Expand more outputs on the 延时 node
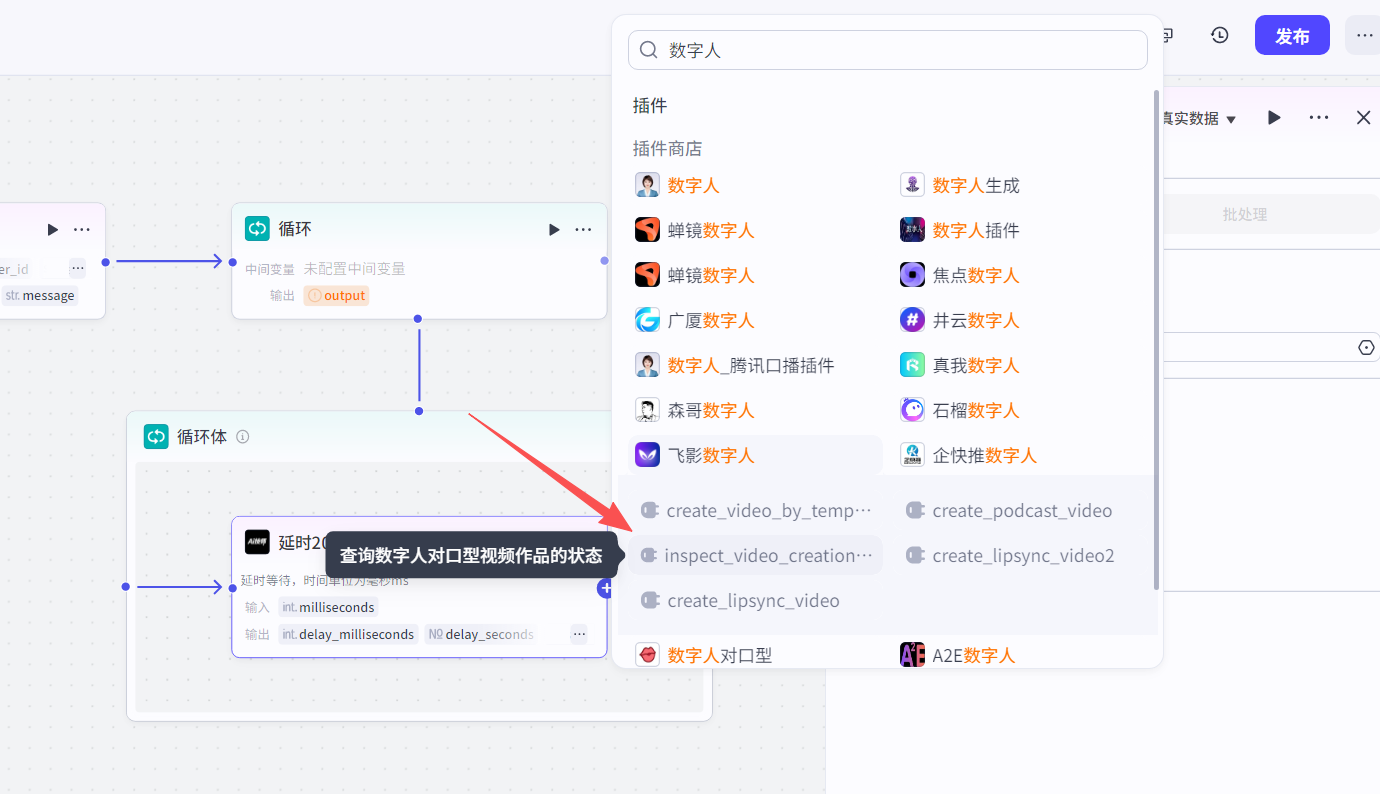 click(x=579, y=634)
